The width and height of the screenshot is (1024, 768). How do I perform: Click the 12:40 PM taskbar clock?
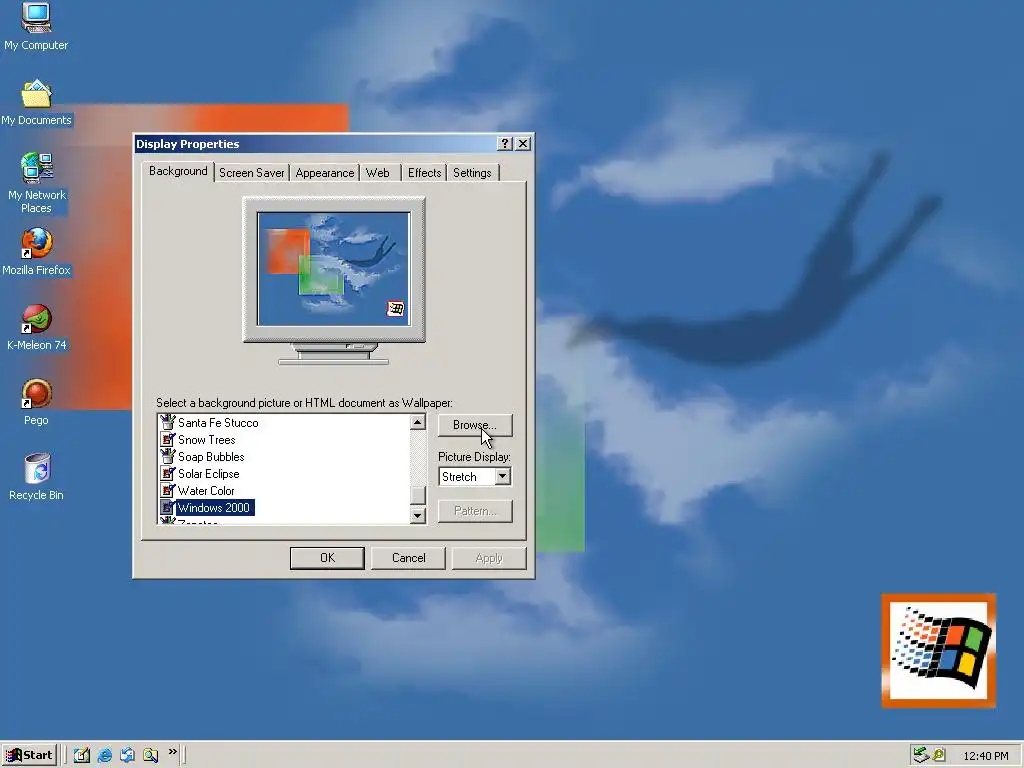[985, 756]
